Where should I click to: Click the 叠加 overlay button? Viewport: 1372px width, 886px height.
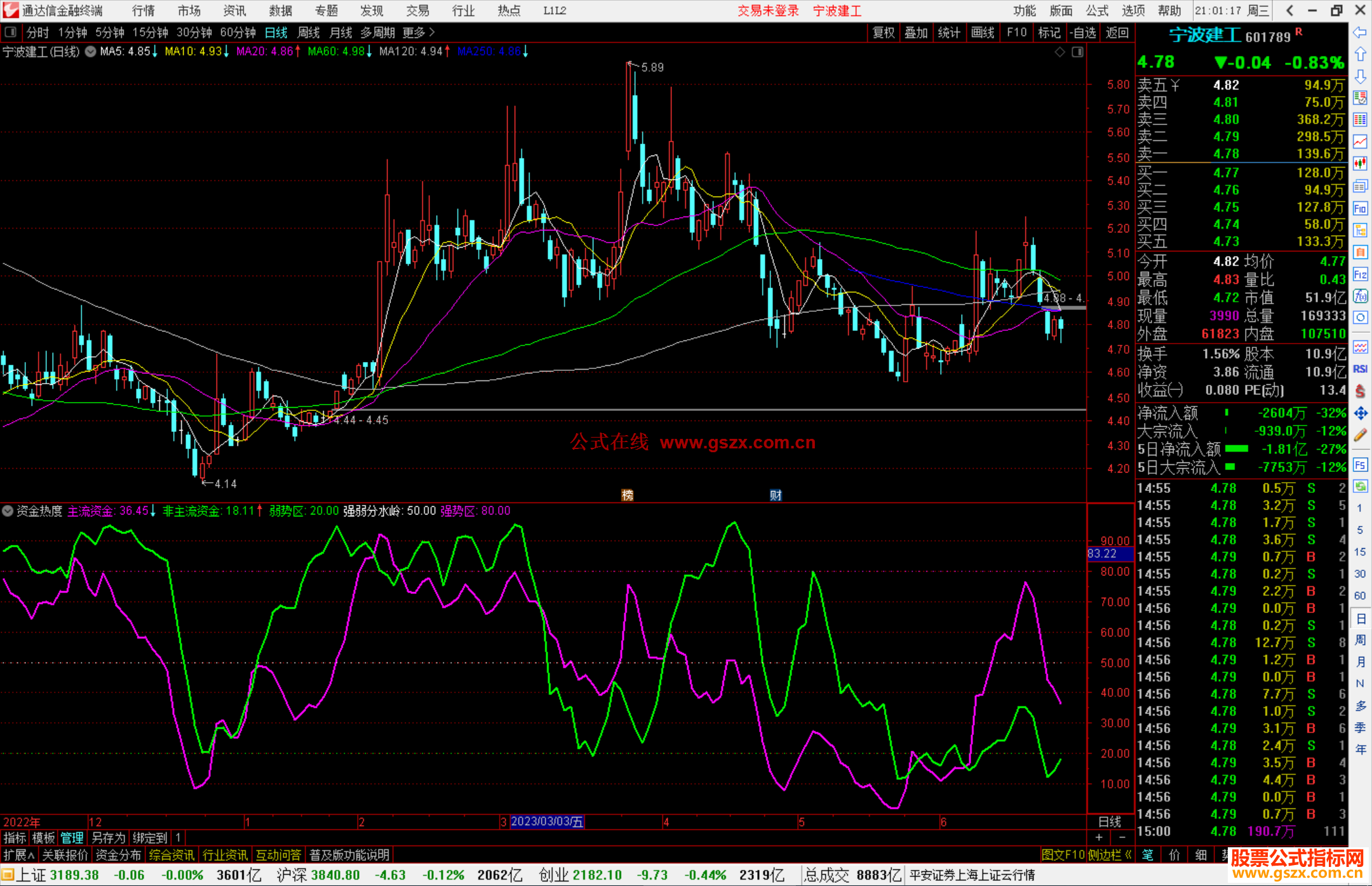pos(916,32)
